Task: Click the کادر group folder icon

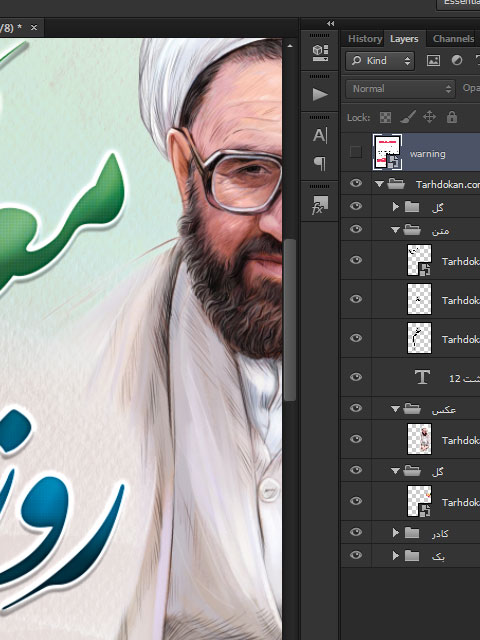Action: (x=412, y=533)
